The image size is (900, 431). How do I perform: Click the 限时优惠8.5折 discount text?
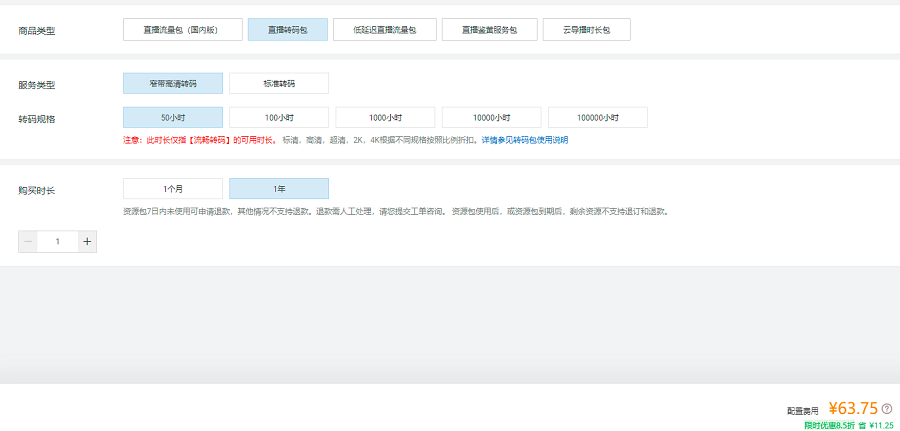(x=829, y=425)
